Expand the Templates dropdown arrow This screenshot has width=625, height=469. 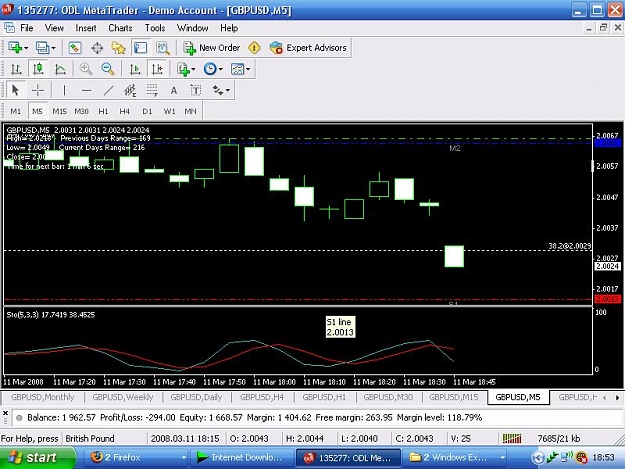click(x=248, y=69)
